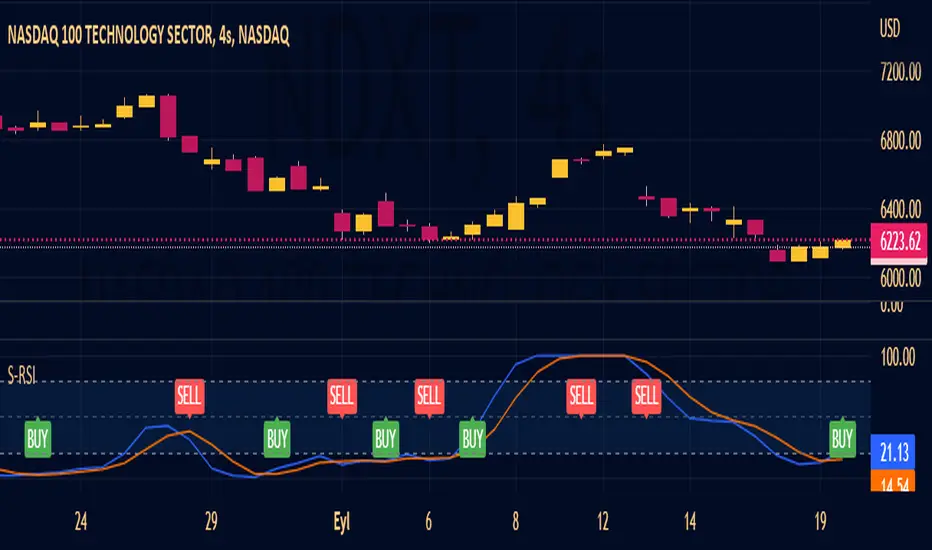932x550 pixels.
Task: Click the 6 date label on time axis
Action: [x=429, y=522]
